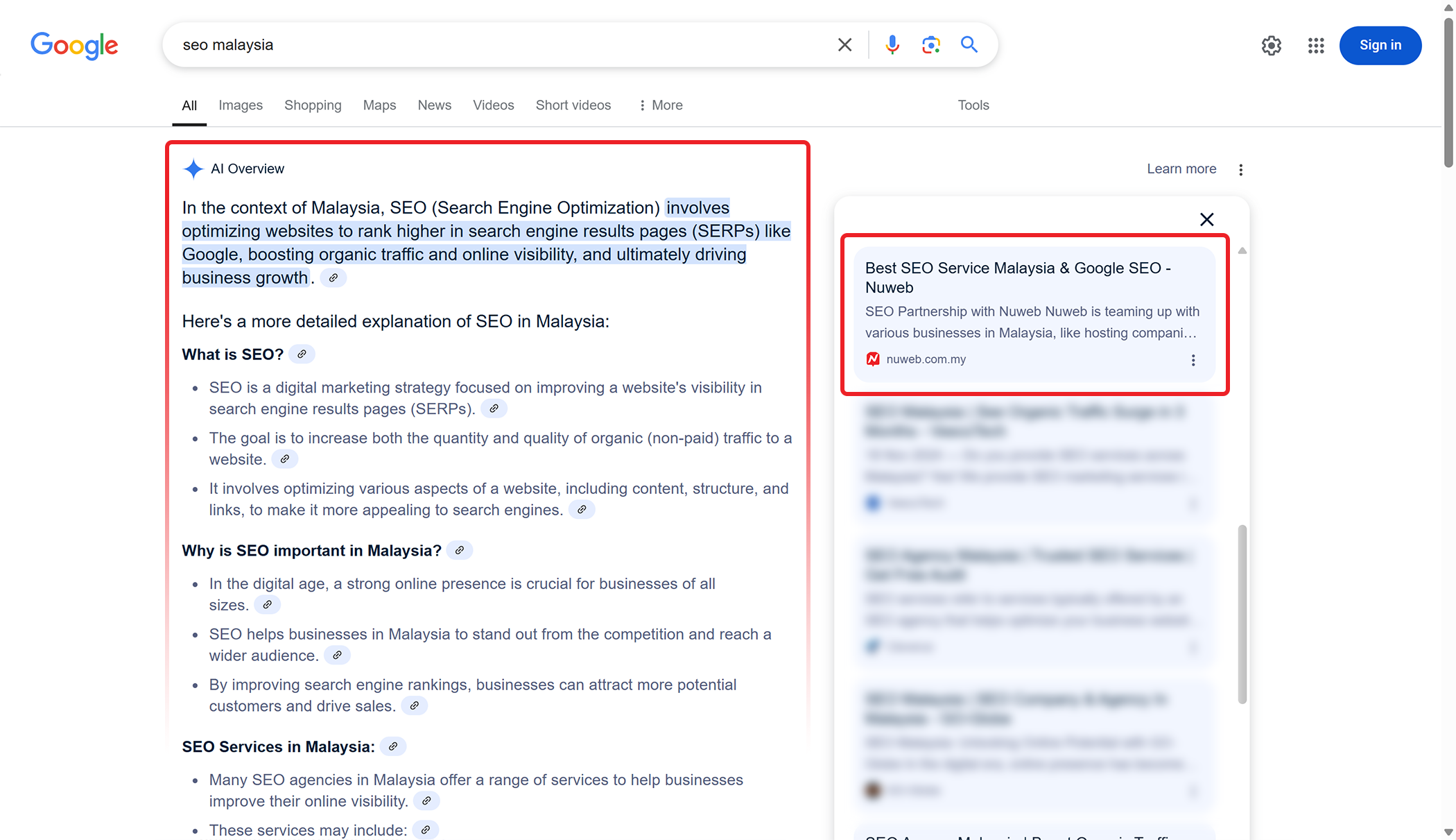Viewport: 1456px width, 840px height.
Task: Close the sources side panel
Action: (1206, 220)
